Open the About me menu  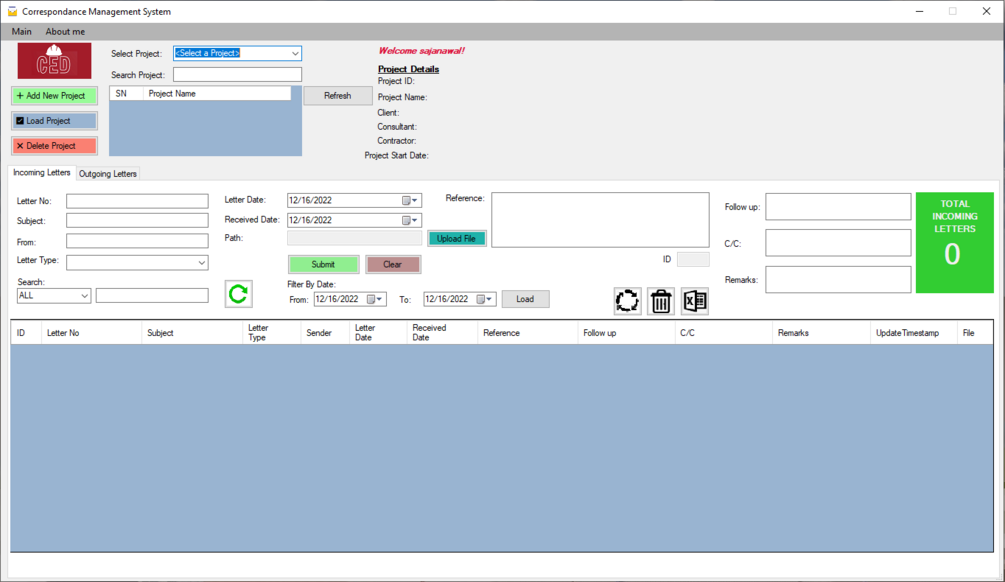tap(64, 31)
